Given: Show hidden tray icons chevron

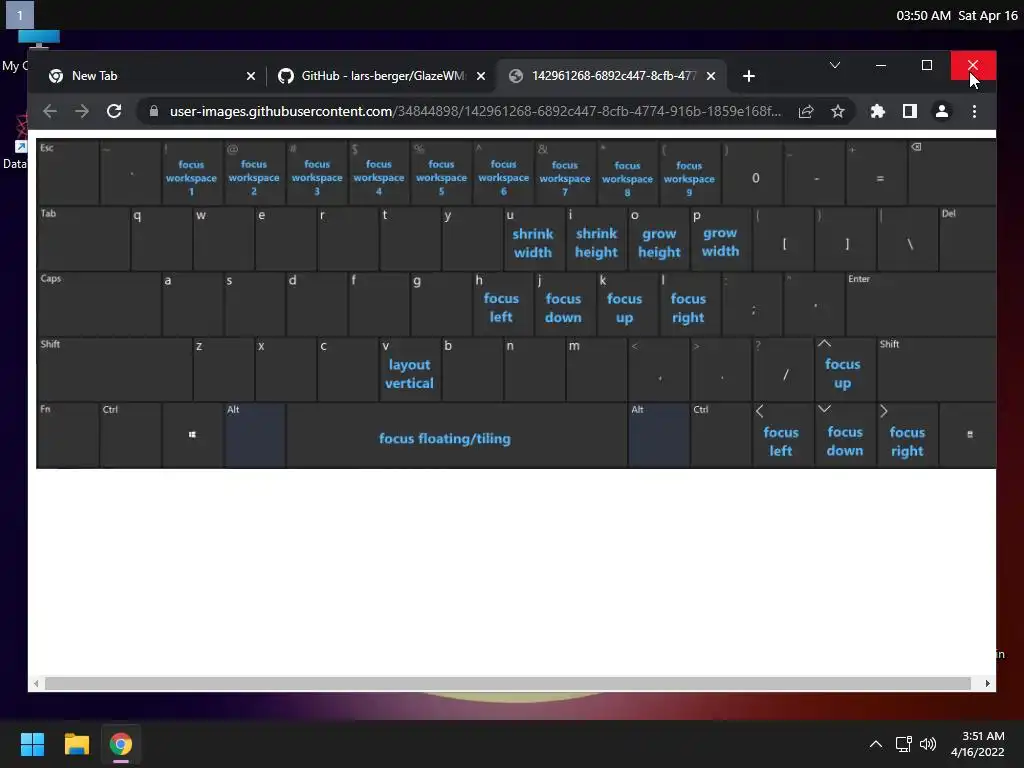Looking at the screenshot, I should tap(876, 744).
